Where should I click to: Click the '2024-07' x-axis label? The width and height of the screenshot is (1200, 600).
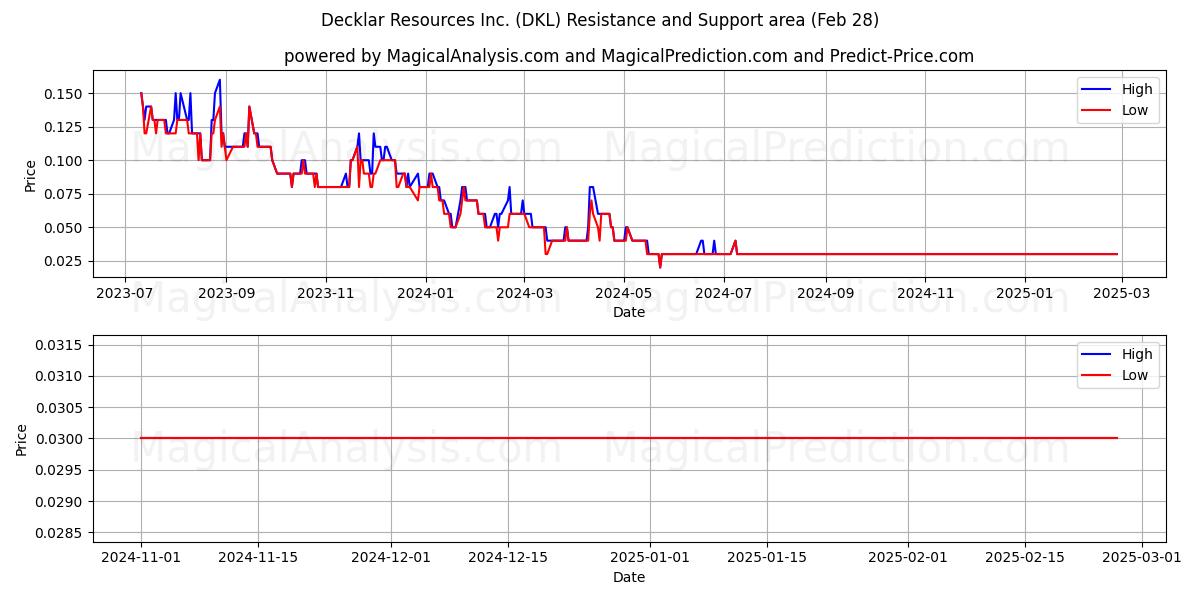(x=724, y=294)
